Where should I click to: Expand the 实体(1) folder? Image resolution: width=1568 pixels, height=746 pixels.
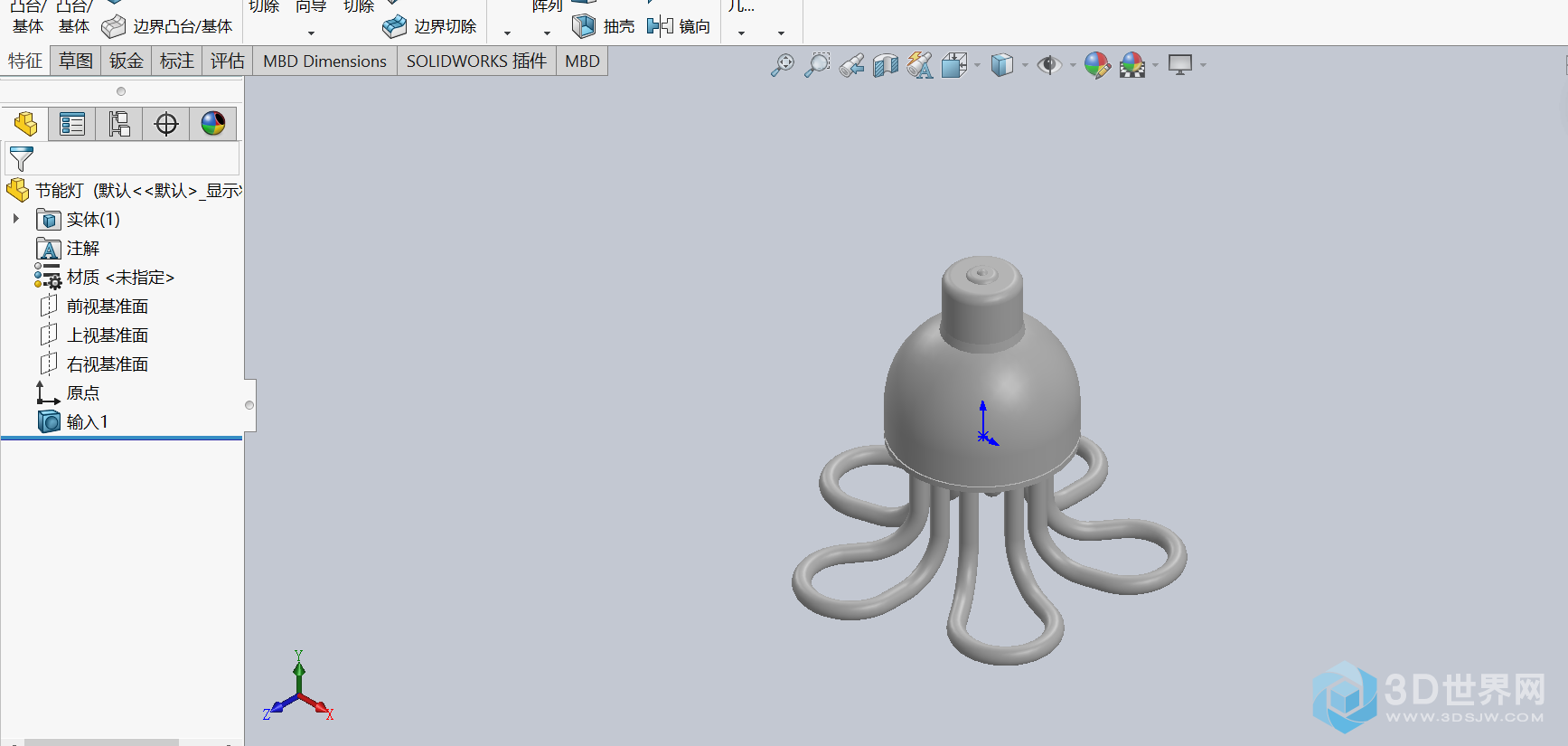(16, 219)
